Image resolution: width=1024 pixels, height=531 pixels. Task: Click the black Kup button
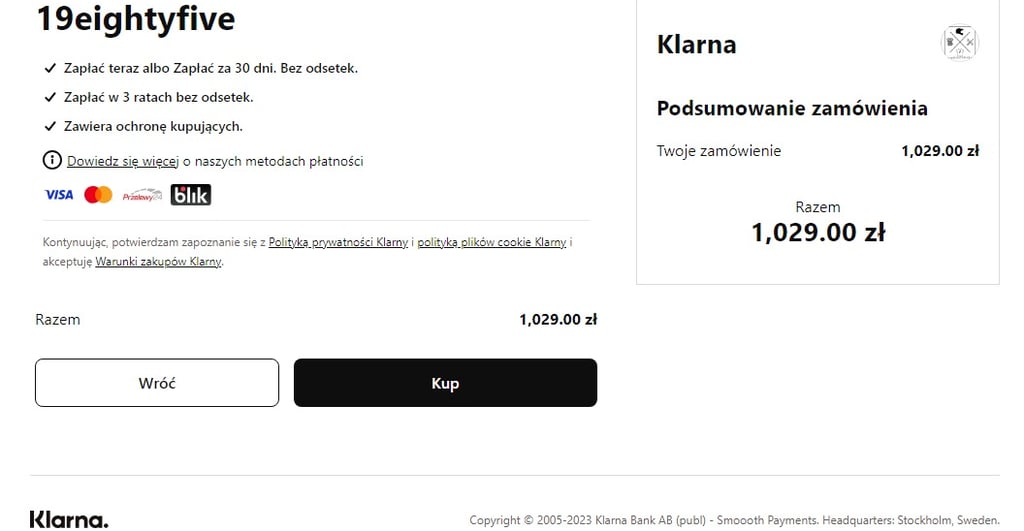click(x=445, y=383)
